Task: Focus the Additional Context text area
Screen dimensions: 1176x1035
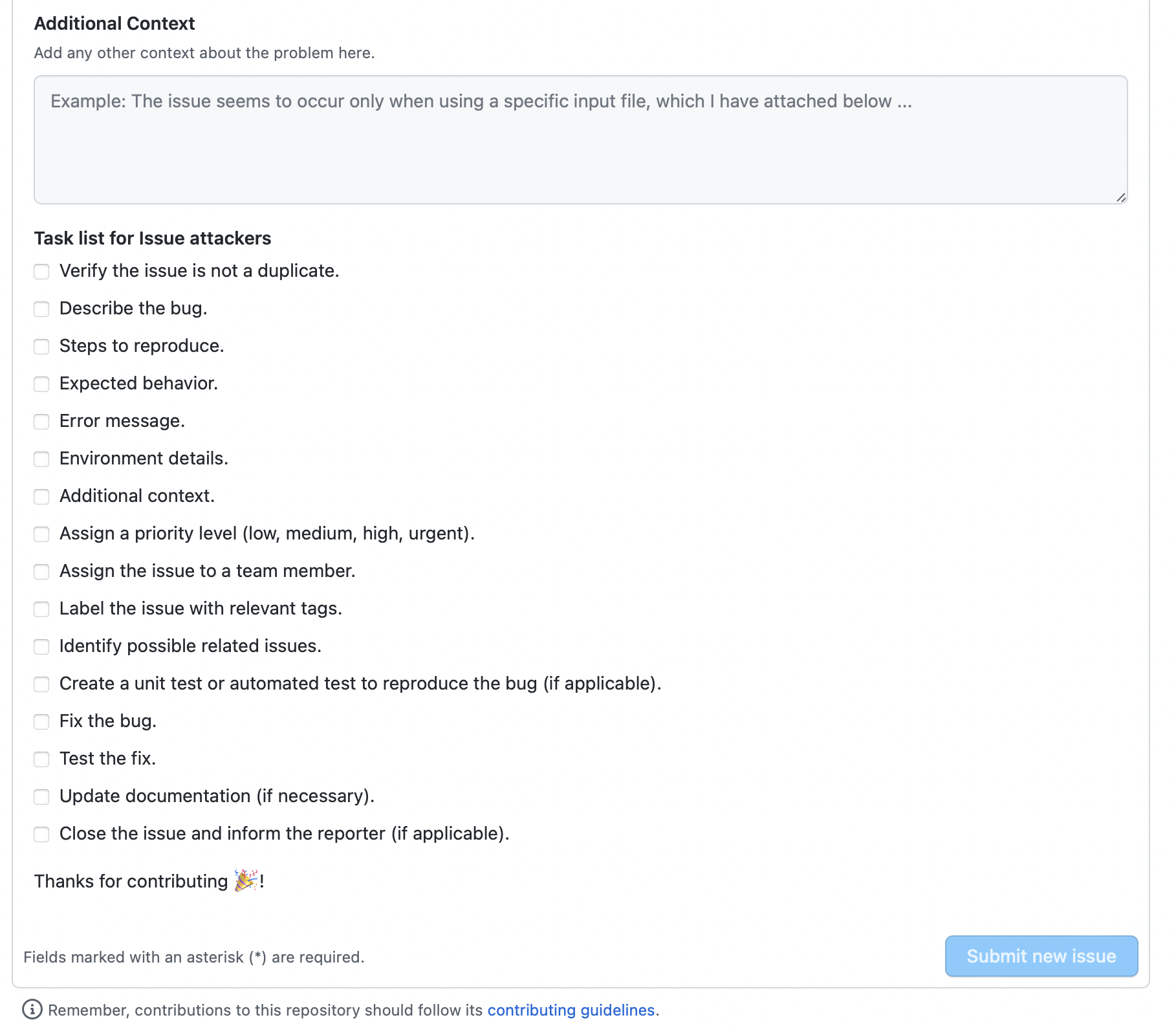Action: click(580, 140)
